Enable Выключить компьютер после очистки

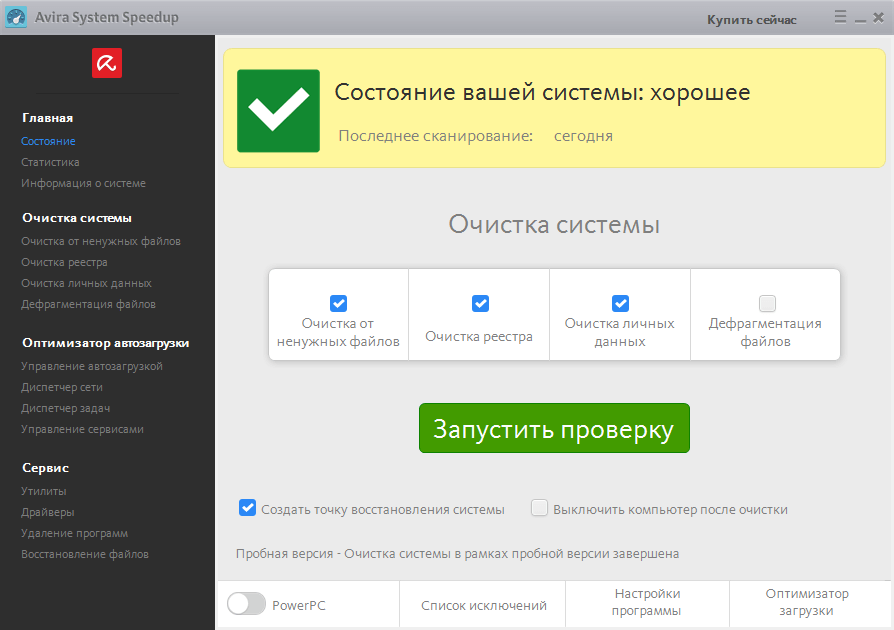tap(539, 508)
